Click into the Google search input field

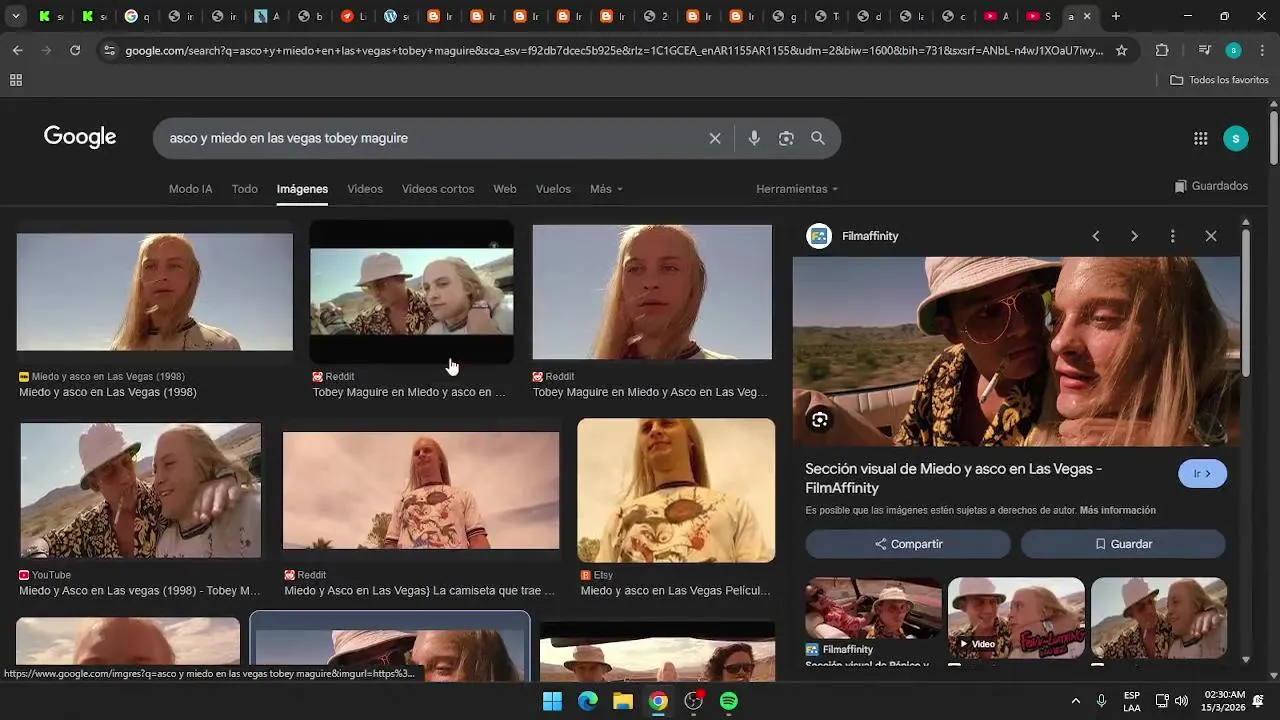430,138
